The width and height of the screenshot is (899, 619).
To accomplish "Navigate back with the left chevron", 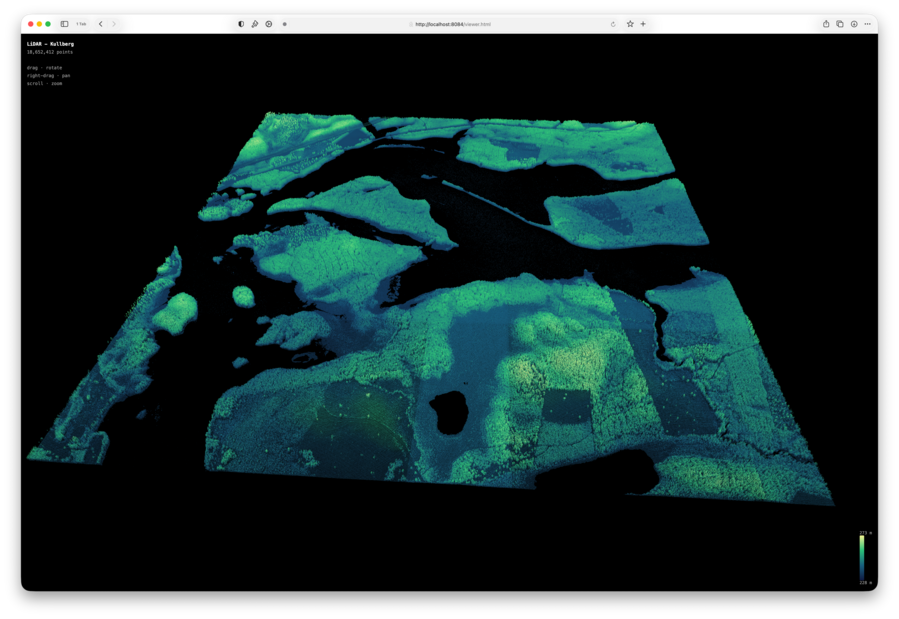I will coord(100,24).
